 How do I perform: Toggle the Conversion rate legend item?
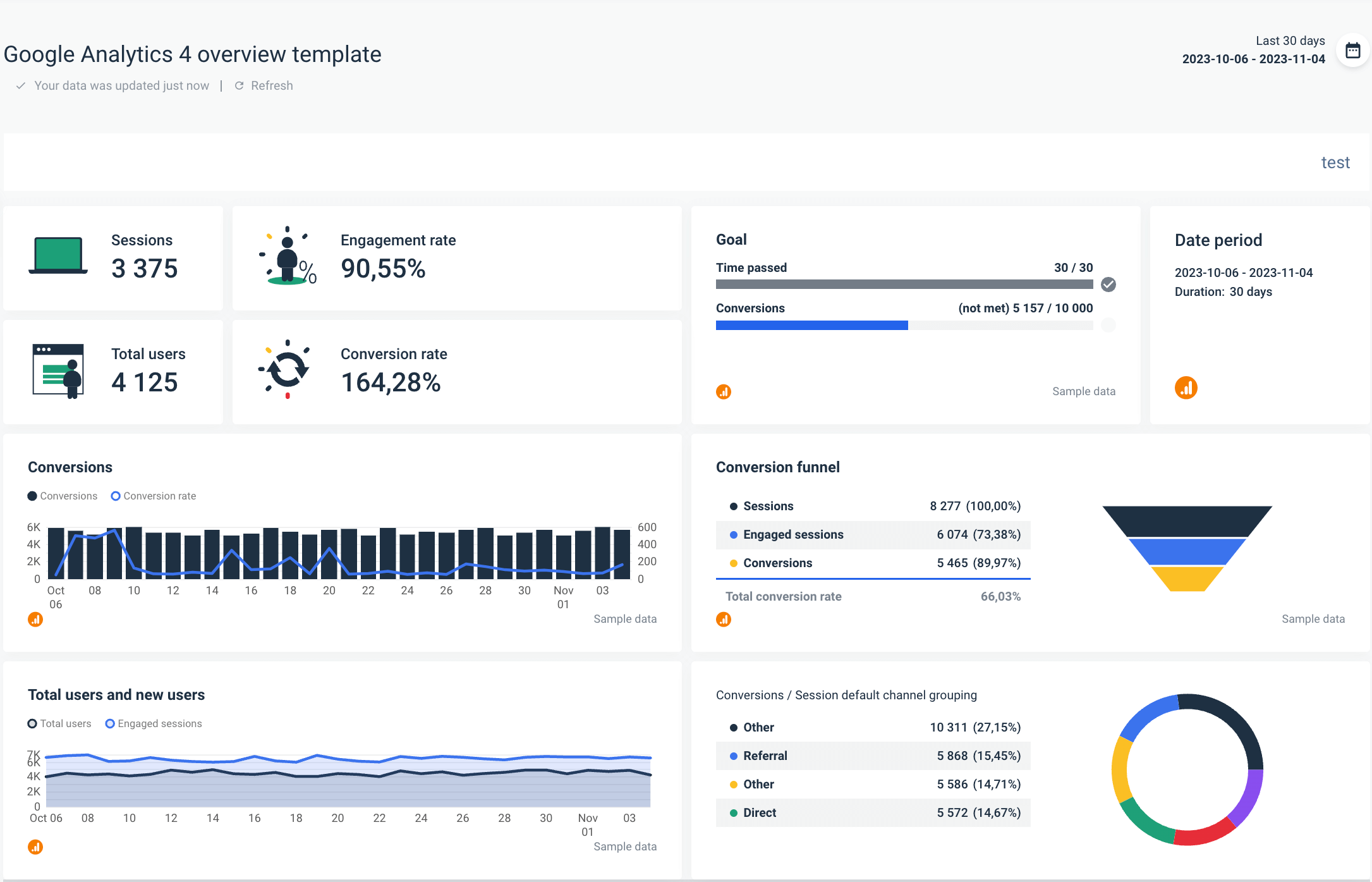pyautogui.click(x=154, y=496)
